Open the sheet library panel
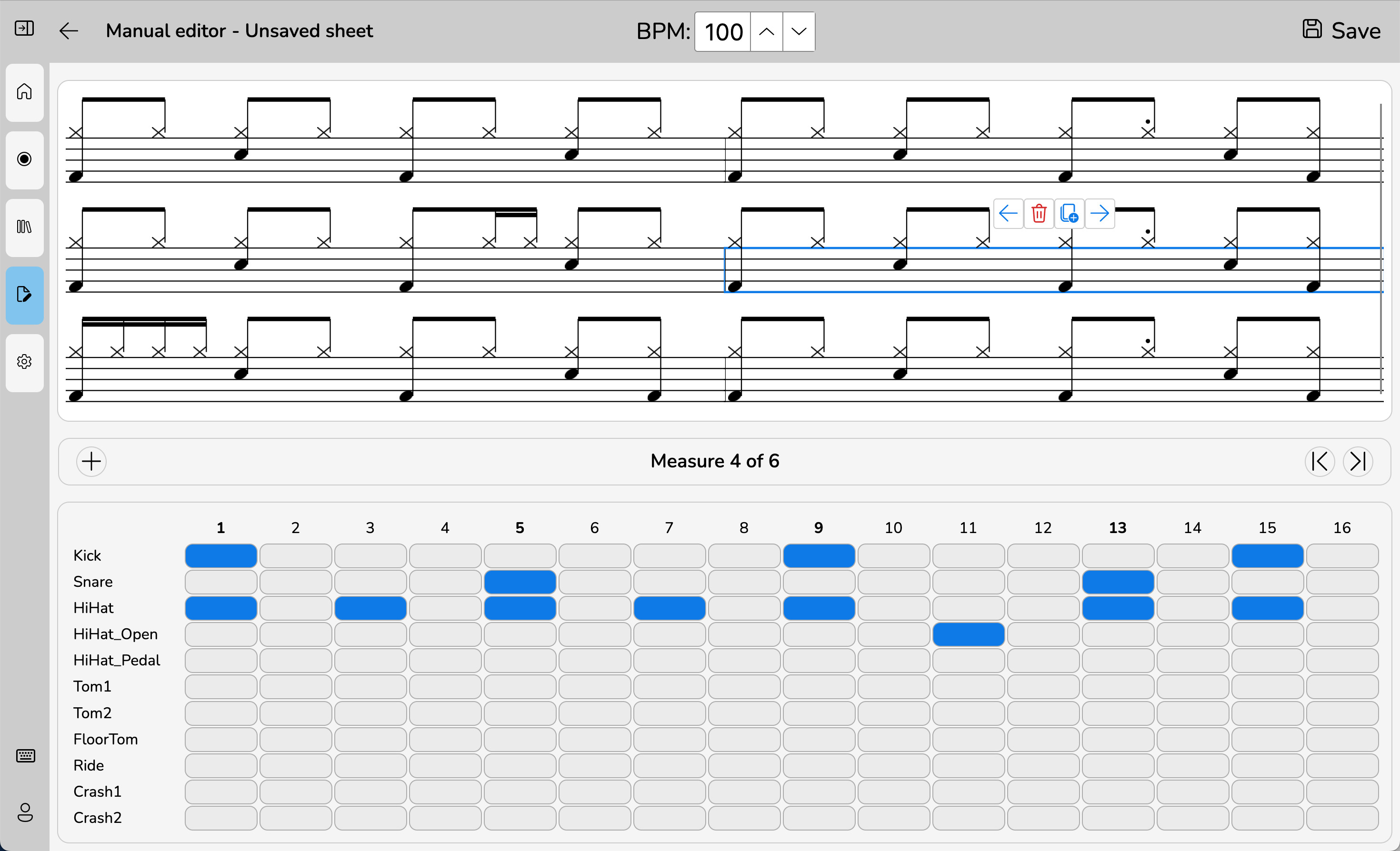Screen dimensions: 1400x851 tap(24, 227)
